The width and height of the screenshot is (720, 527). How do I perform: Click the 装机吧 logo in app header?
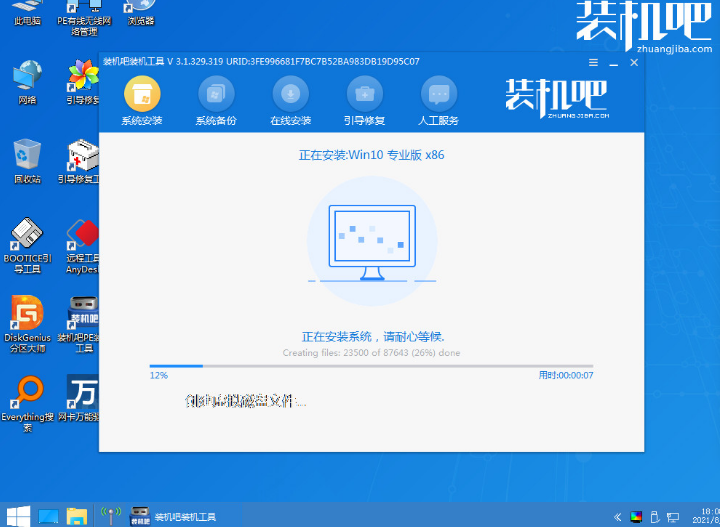[557, 99]
